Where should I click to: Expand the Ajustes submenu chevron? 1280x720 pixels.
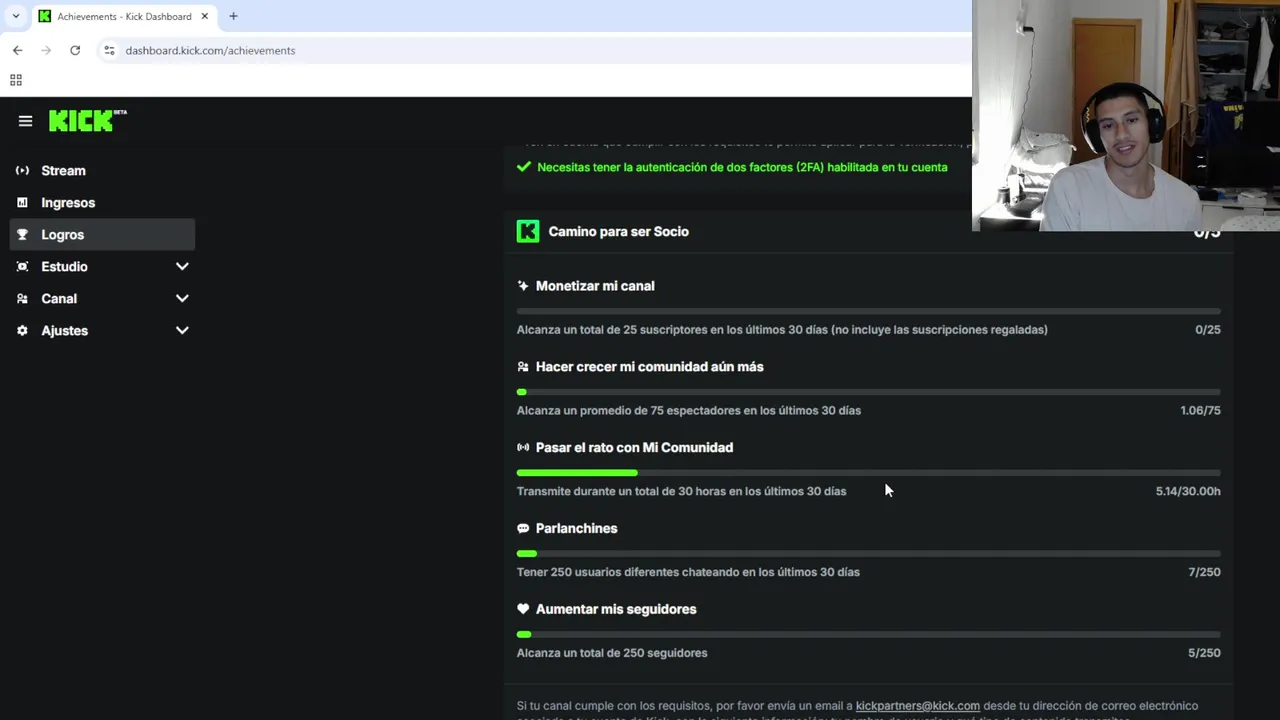182,331
